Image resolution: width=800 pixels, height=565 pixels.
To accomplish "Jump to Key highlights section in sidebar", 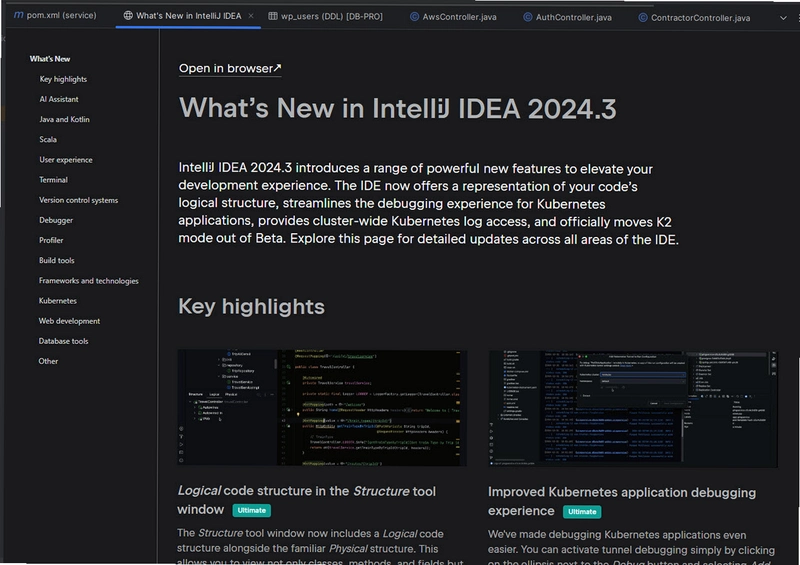I will 63,79.
